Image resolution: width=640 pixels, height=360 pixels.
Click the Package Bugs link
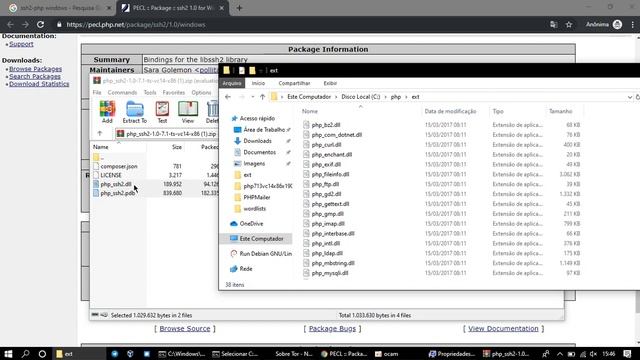[x=332, y=329]
